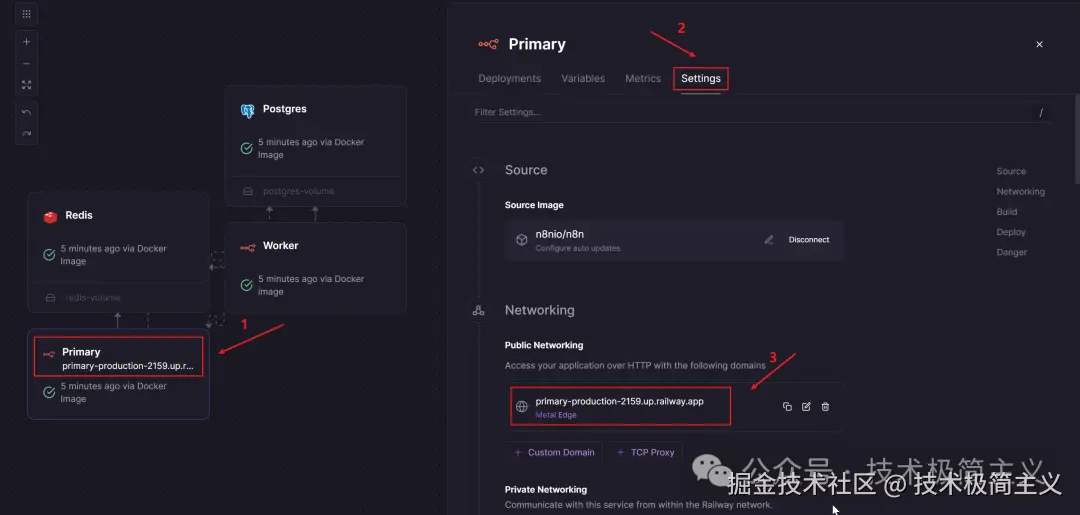Click the primary-production-2159.up.railway.app domain text

pyautogui.click(x=619, y=401)
